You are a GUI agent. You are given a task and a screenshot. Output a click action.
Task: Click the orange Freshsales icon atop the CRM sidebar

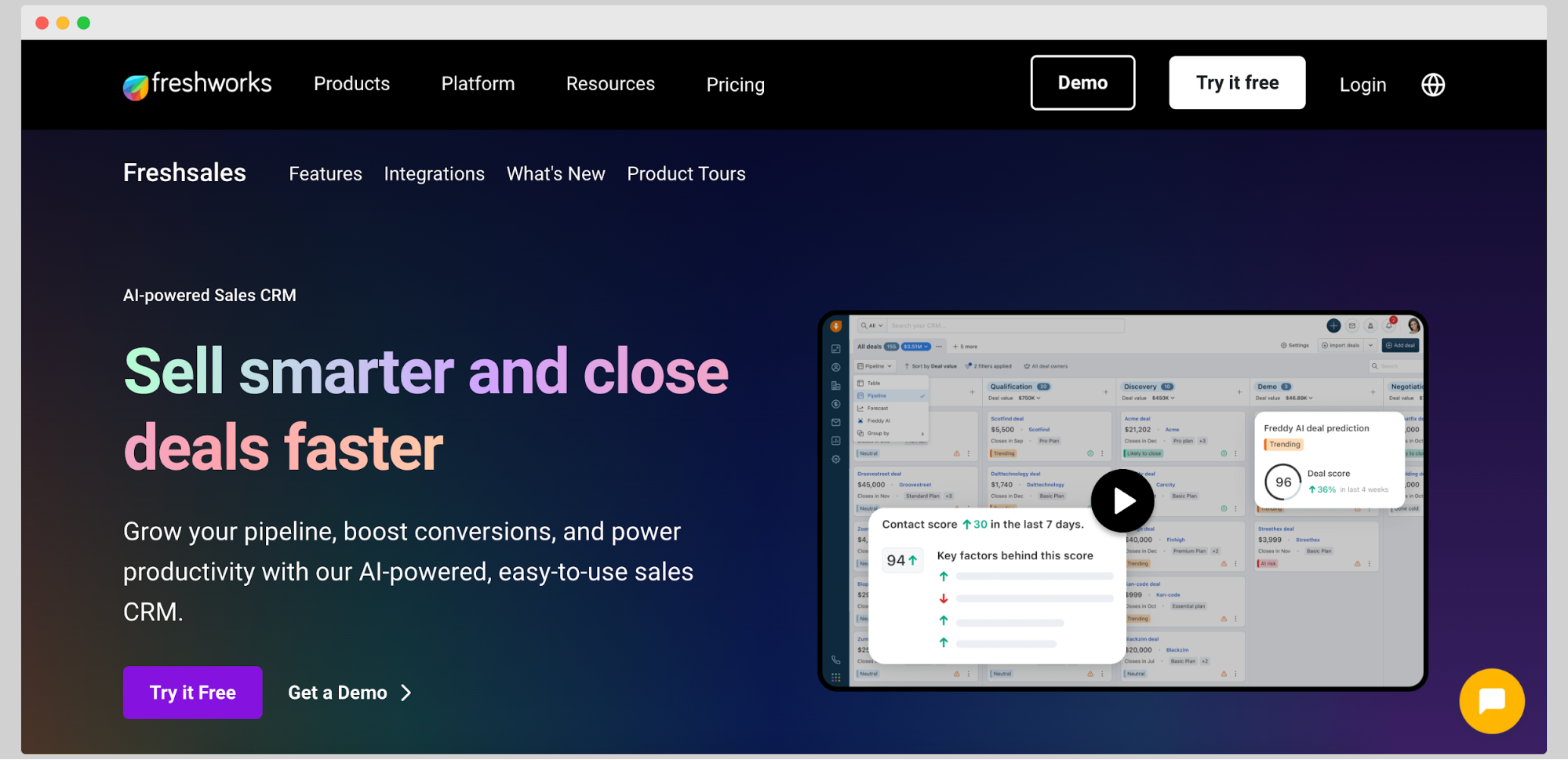(836, 326)
